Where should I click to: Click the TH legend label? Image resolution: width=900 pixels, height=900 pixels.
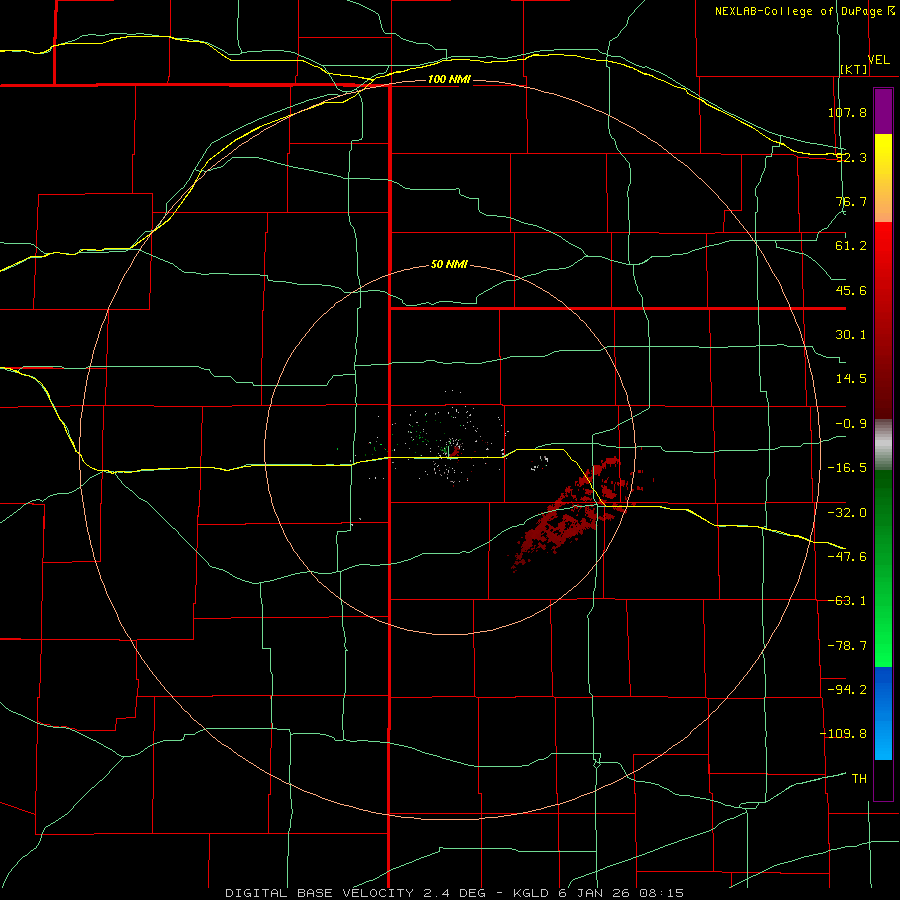859,778
